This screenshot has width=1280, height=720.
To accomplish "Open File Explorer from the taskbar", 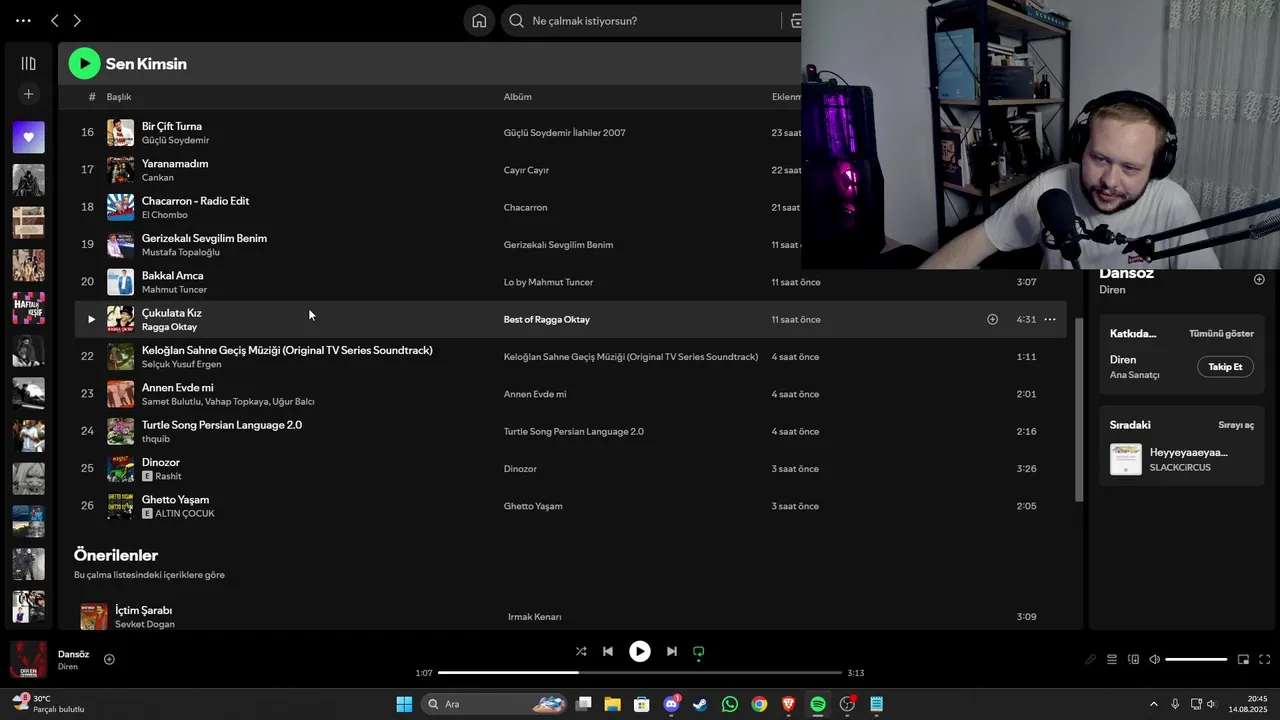I will [x=612, y=704].
